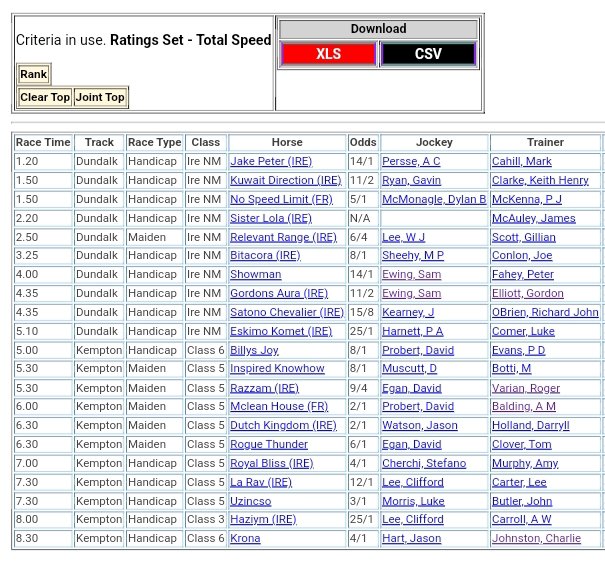Open horse Krona link
The image size is (605, 563).
click(245, 538)
